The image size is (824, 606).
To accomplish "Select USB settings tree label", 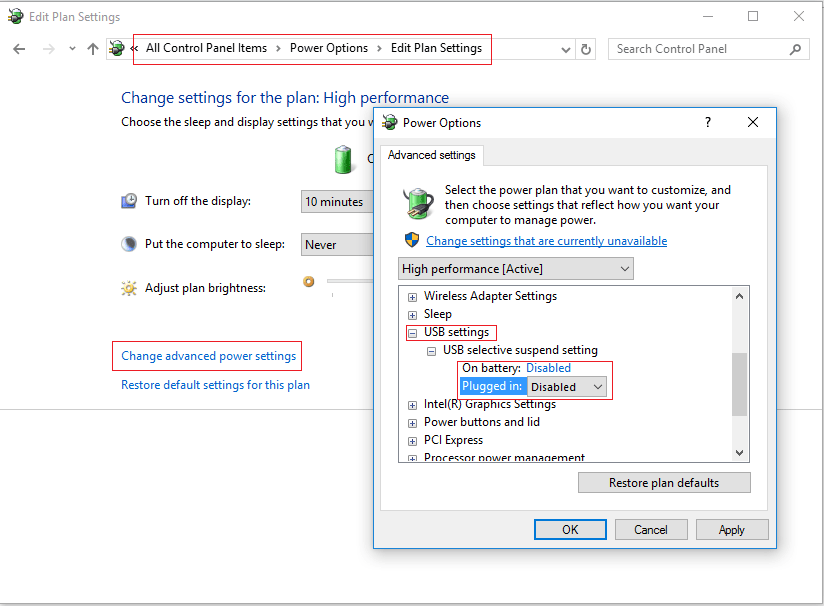I will tap(456, 332).
